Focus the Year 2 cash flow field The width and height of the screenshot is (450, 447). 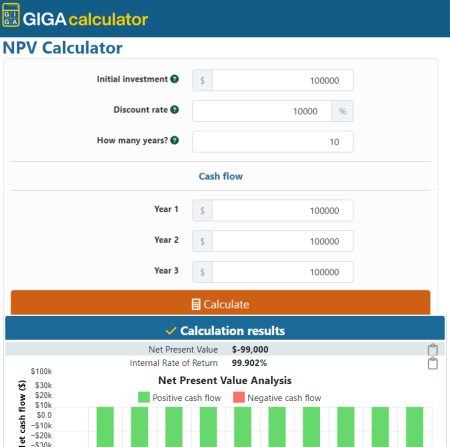[x=283, y=241]
